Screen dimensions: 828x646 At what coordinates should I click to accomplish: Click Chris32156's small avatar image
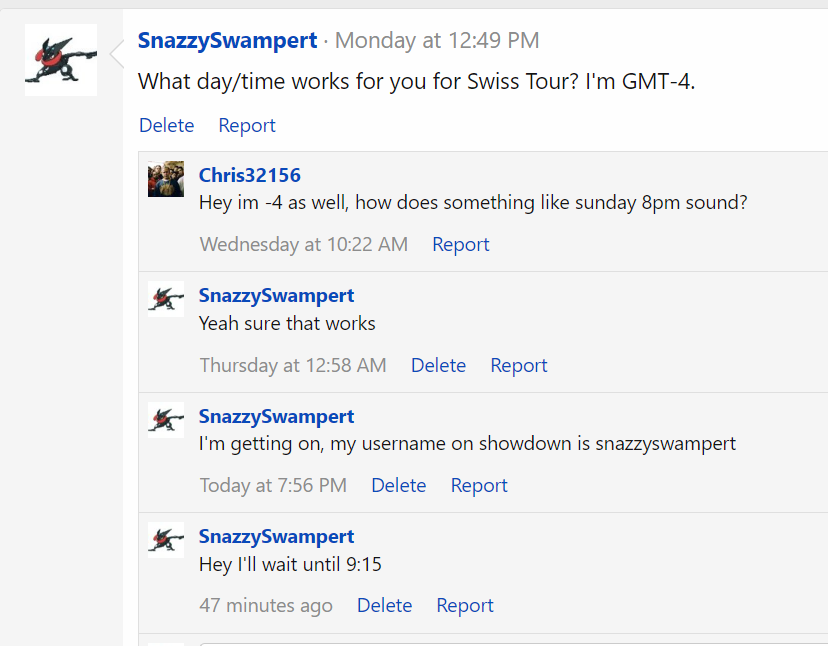tap(166, 179)
